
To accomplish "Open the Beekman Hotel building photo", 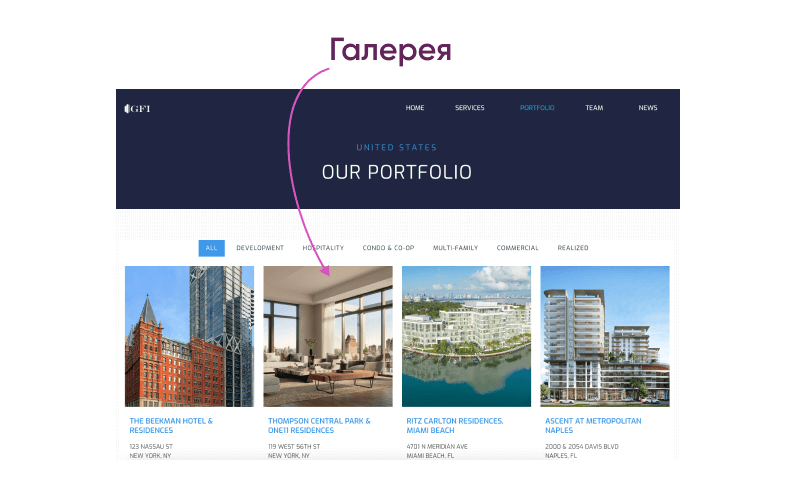I will [x=189, y=336].
